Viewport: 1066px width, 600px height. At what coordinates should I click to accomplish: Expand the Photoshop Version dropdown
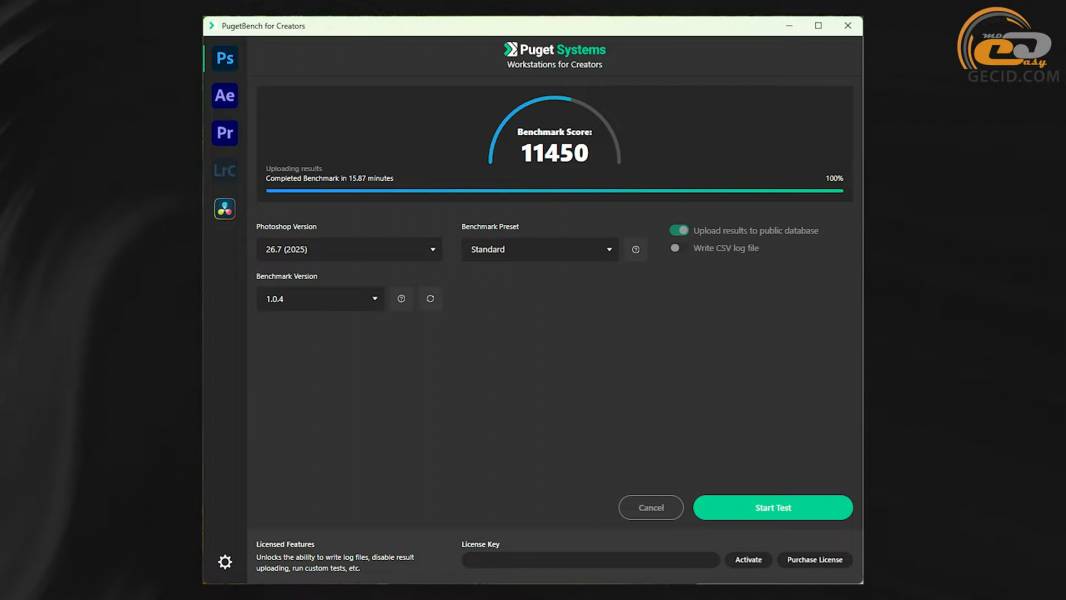pyautogui.click(x=349, y=250)
